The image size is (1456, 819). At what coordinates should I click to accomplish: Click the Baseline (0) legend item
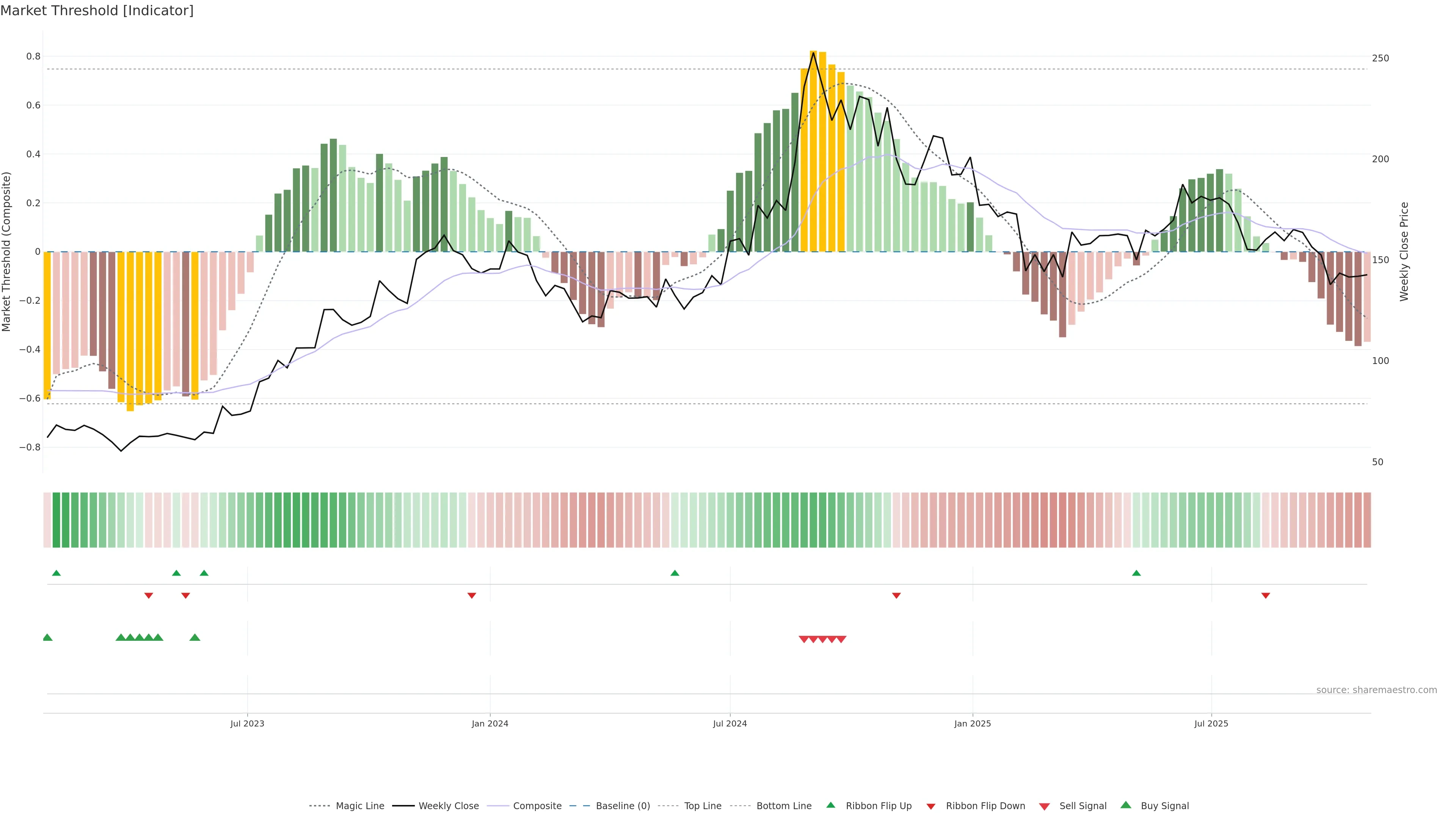(622, 805)
